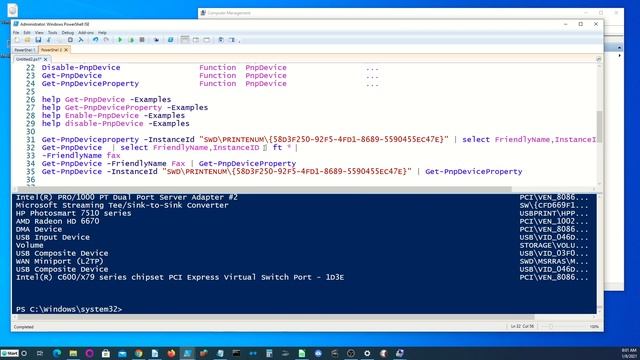Click the New remote PowerShell tab icon

tap(156, 40)
